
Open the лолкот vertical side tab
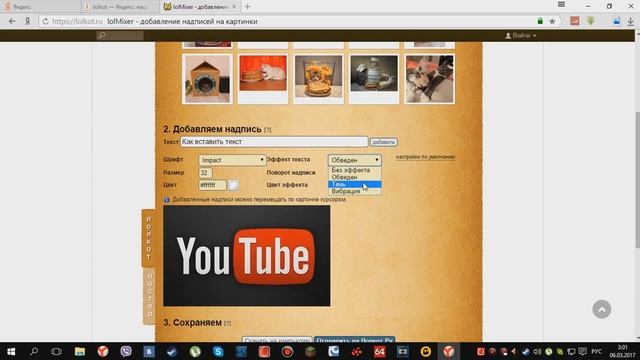(x=149, y=238)
